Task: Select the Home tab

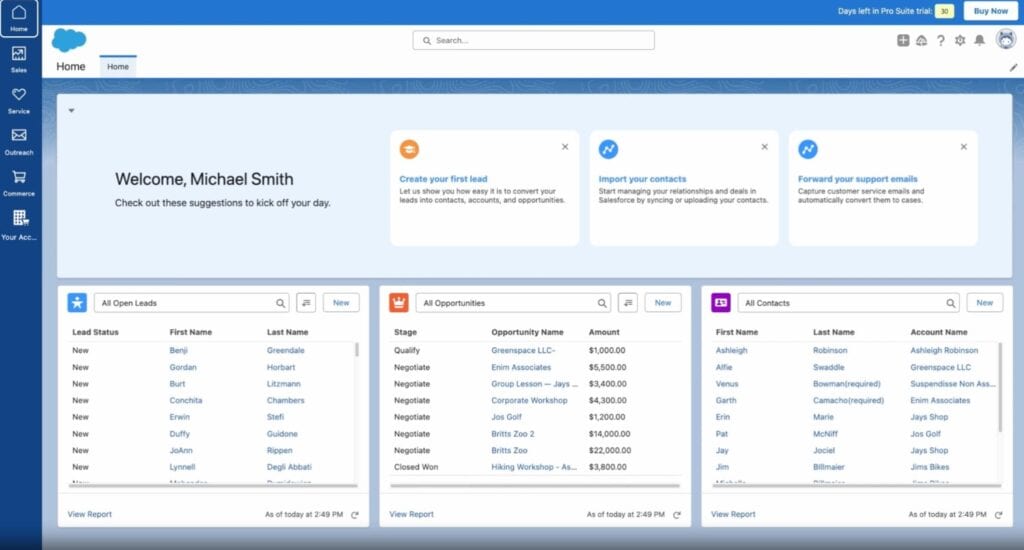Action: coord(118,67)
